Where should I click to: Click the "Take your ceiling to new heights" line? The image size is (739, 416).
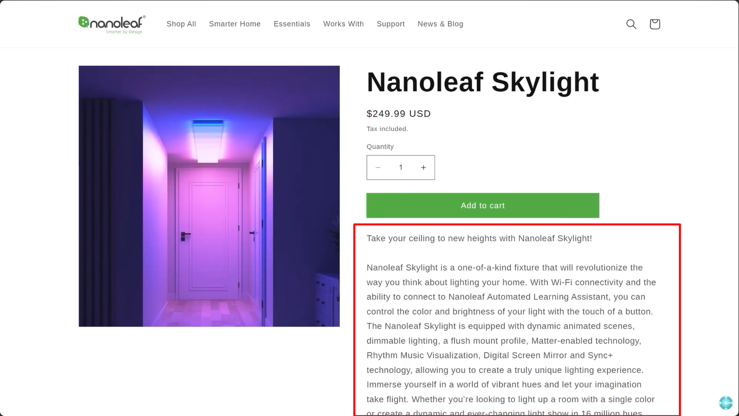click(479, 238)
